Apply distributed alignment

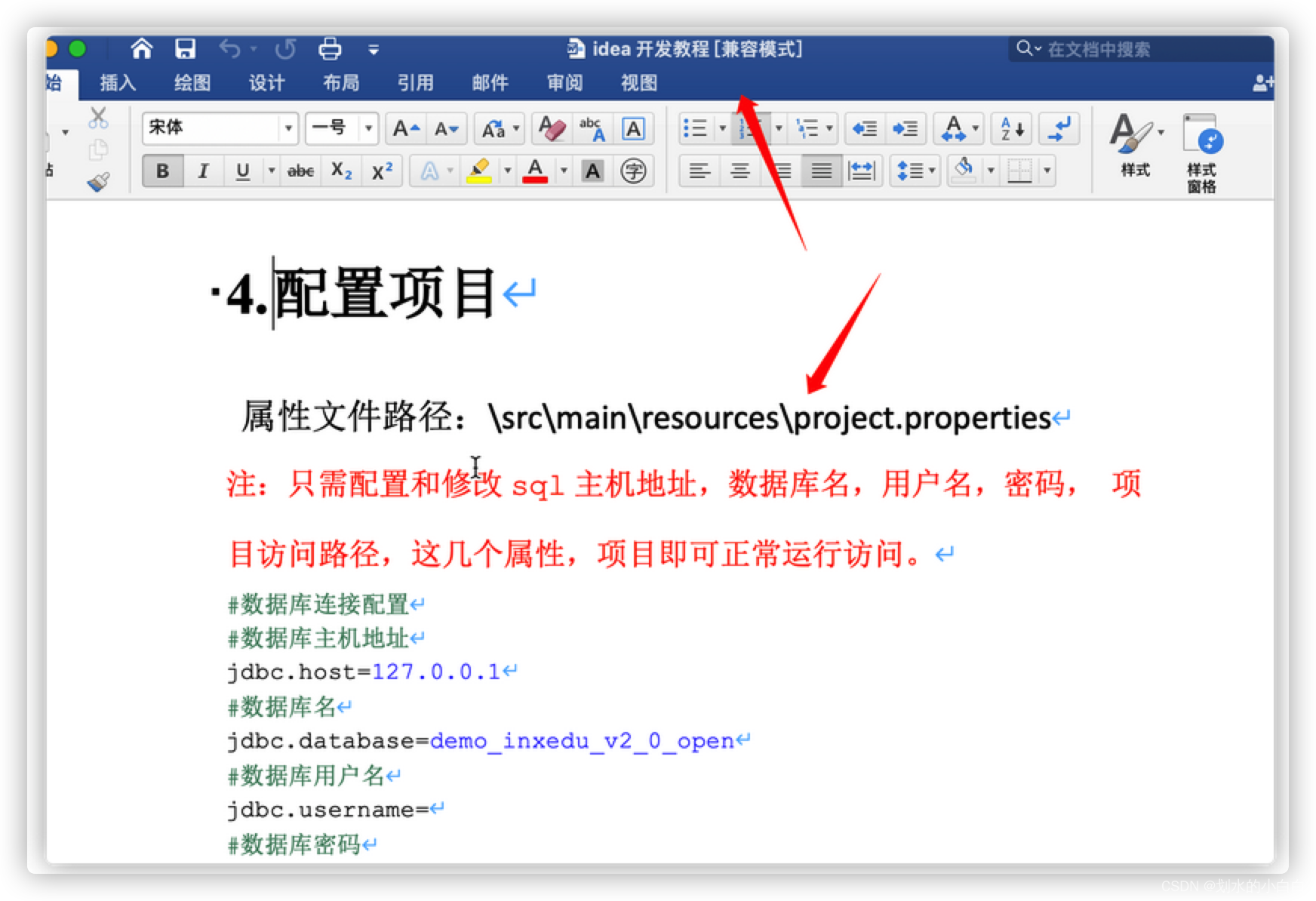[x=862, y=171]
